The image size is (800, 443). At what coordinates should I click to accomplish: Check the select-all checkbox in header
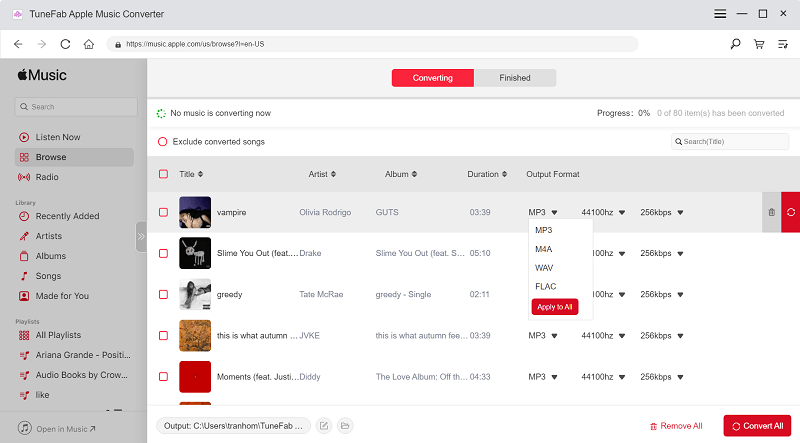(x=164, y=174)
